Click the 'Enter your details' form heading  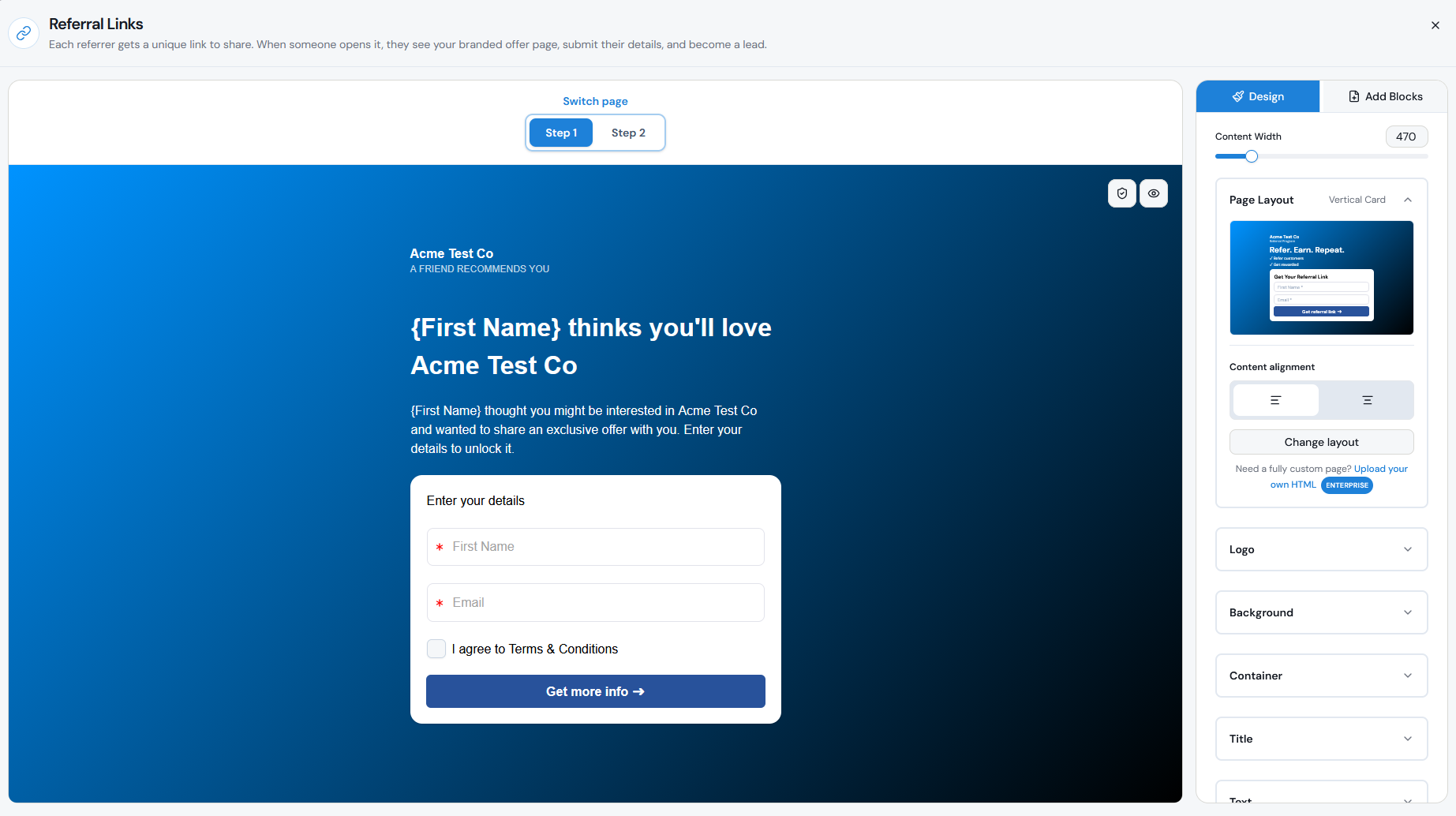tap(475, 501)
